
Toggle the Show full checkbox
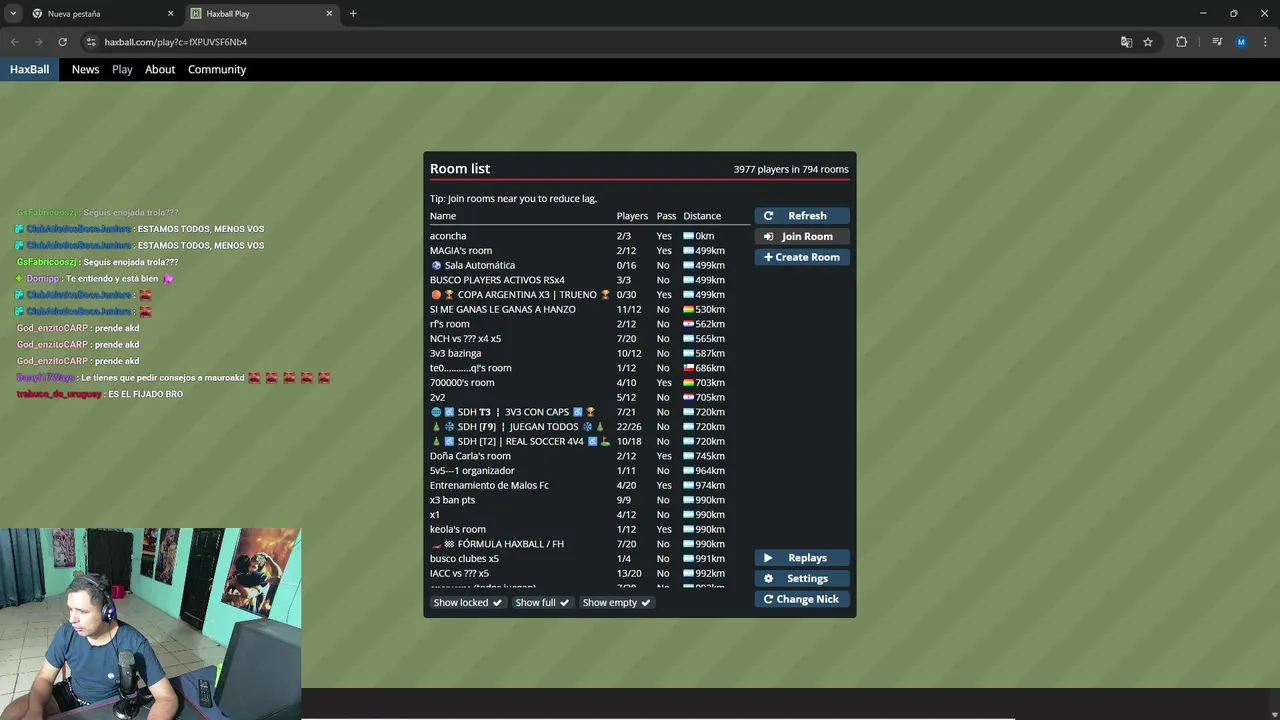[x=542, y=603]
